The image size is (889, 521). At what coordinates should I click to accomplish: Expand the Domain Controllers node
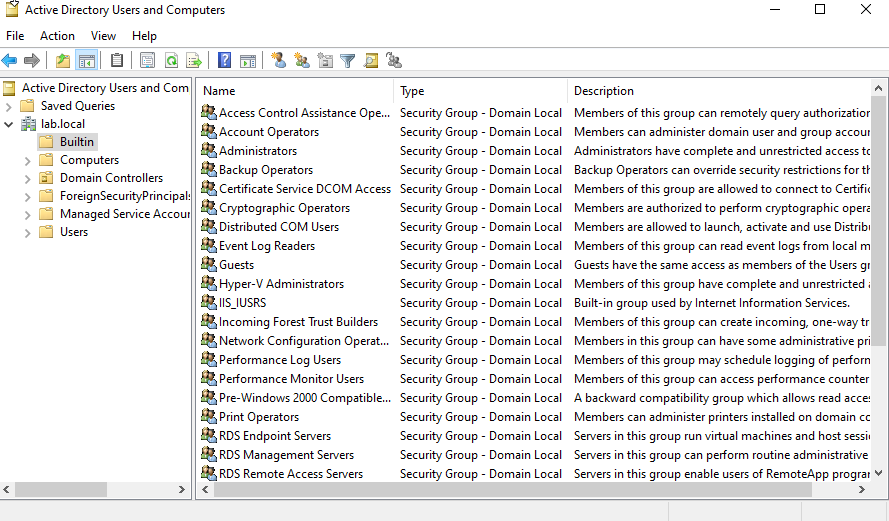(27, 179)
